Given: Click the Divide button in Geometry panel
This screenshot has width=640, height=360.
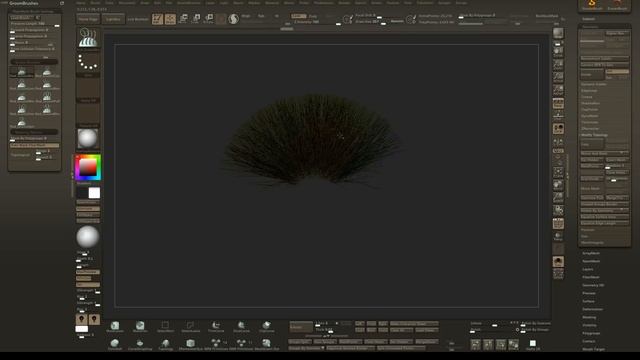Looking at the screenshot, I should (592, 75).
